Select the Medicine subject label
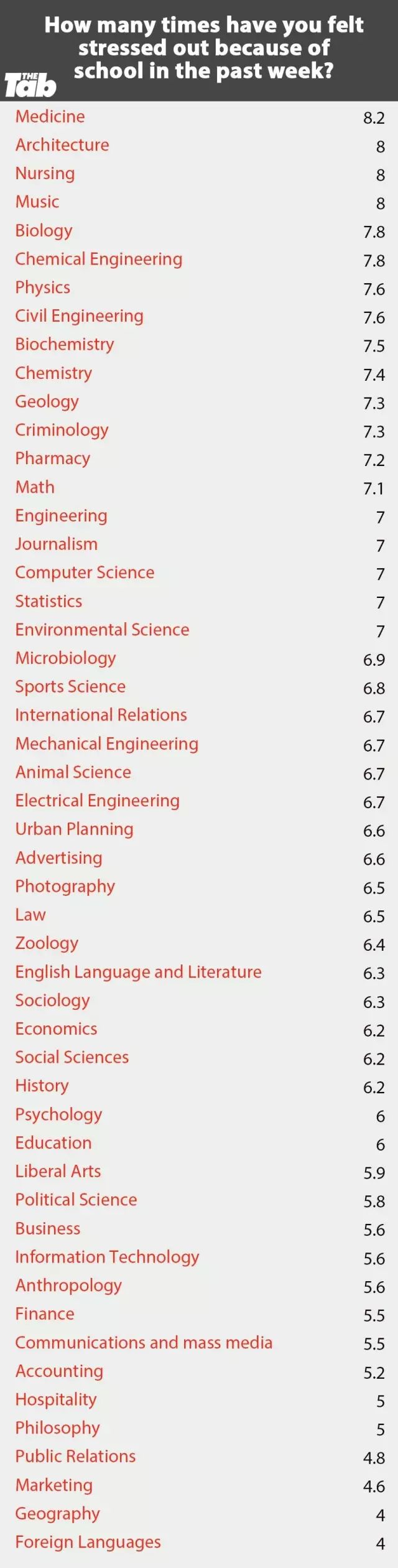Viewport: 398px width, 1568px height. click(50, 116)
